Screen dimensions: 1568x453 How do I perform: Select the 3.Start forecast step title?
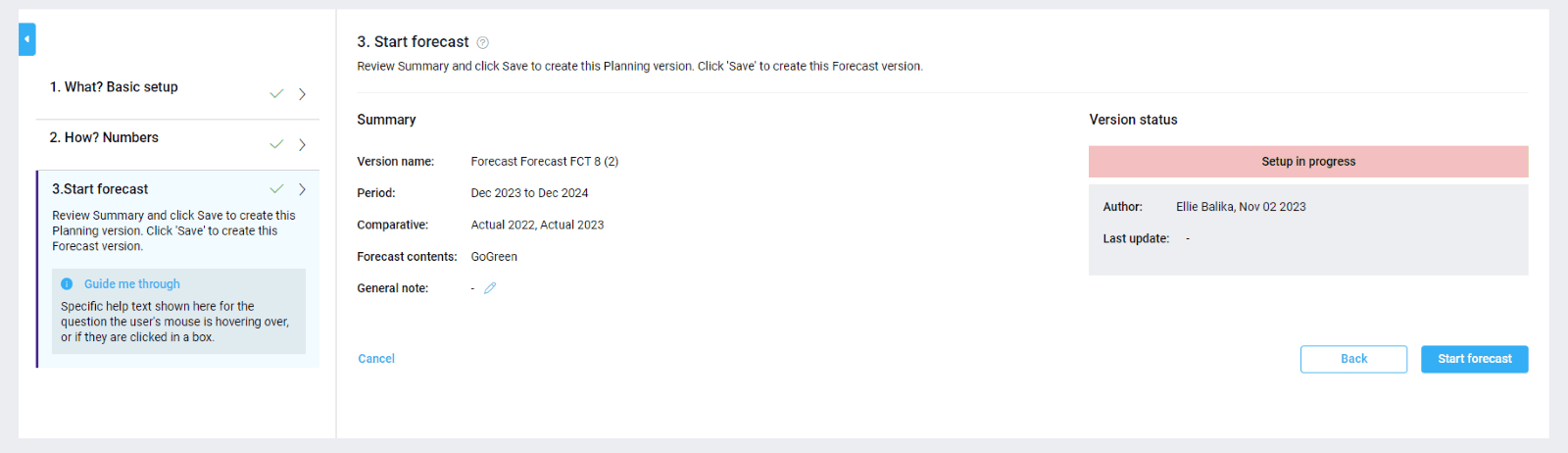click(100, 189)
